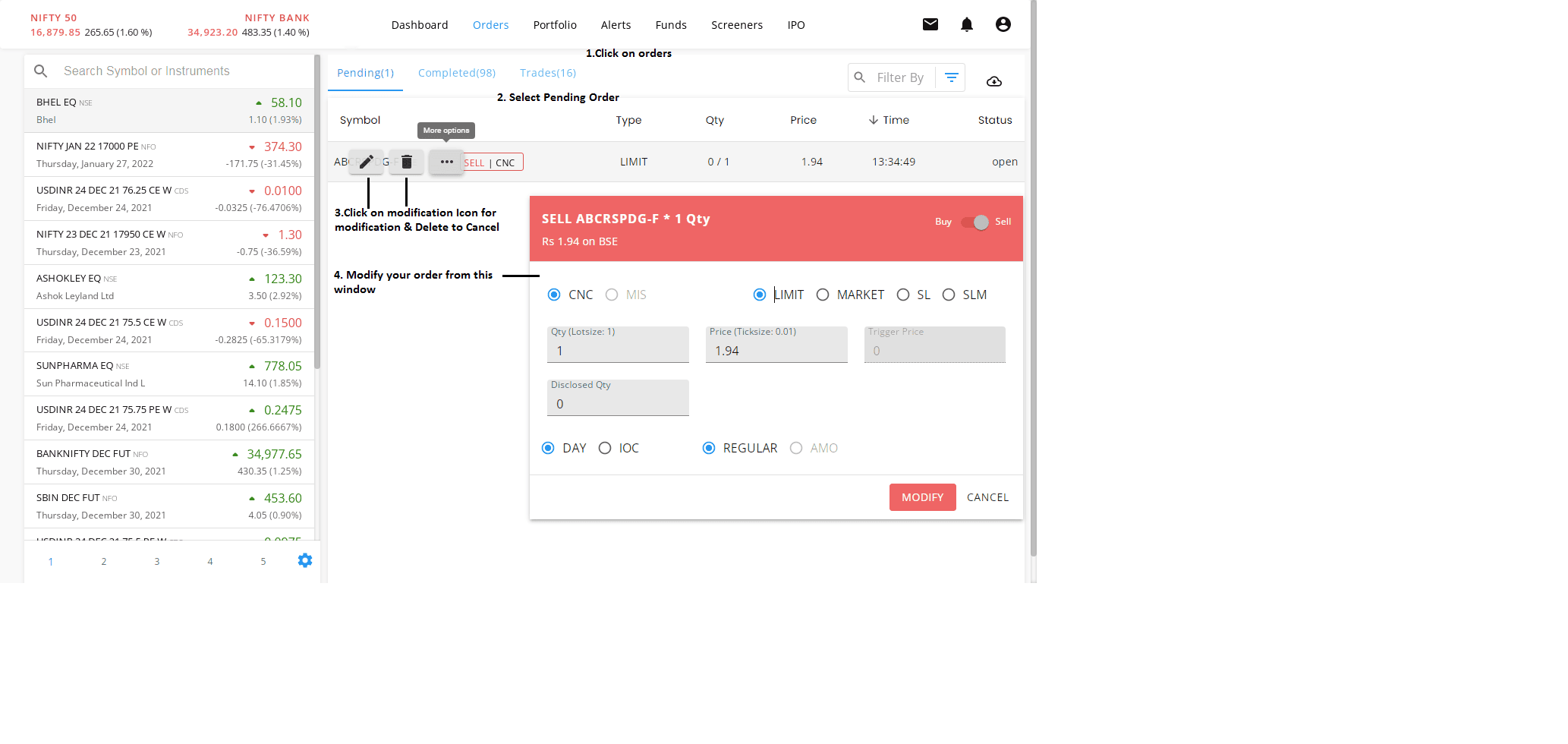Click the cloud download icon
The image size is (1568, 744).
click(x=994, y=81)
